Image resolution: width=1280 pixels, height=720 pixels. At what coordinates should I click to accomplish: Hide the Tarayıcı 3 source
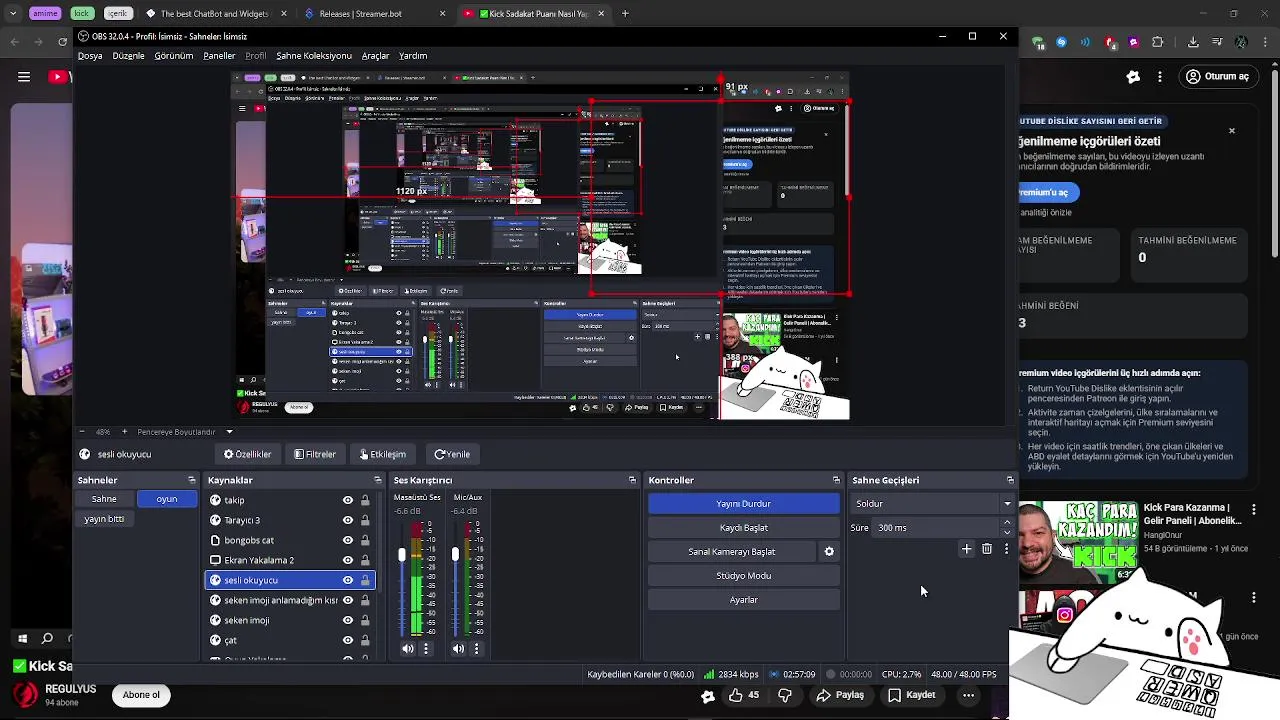[x=348, y=520]
